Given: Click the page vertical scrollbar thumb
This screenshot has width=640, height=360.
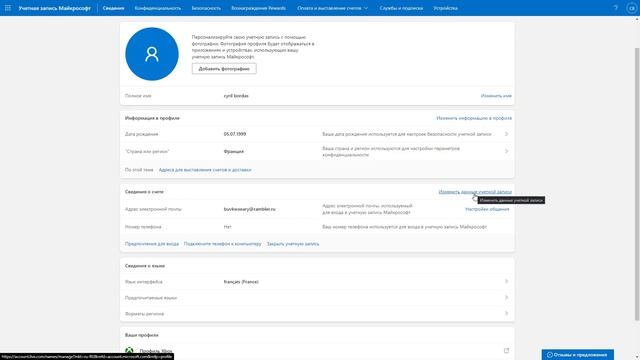Looking at the screenshot, I should 637,184.
